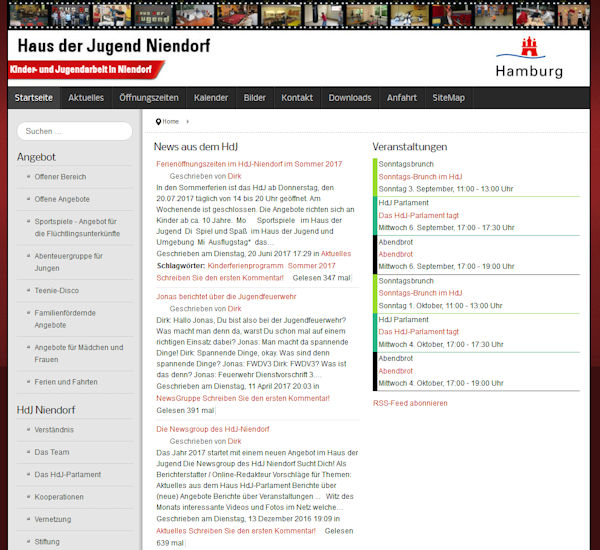Image resolution: width=600 pixels, height=550 pixels.
Task: Click the Sommer 2017 tag
Action: [311, 266]
